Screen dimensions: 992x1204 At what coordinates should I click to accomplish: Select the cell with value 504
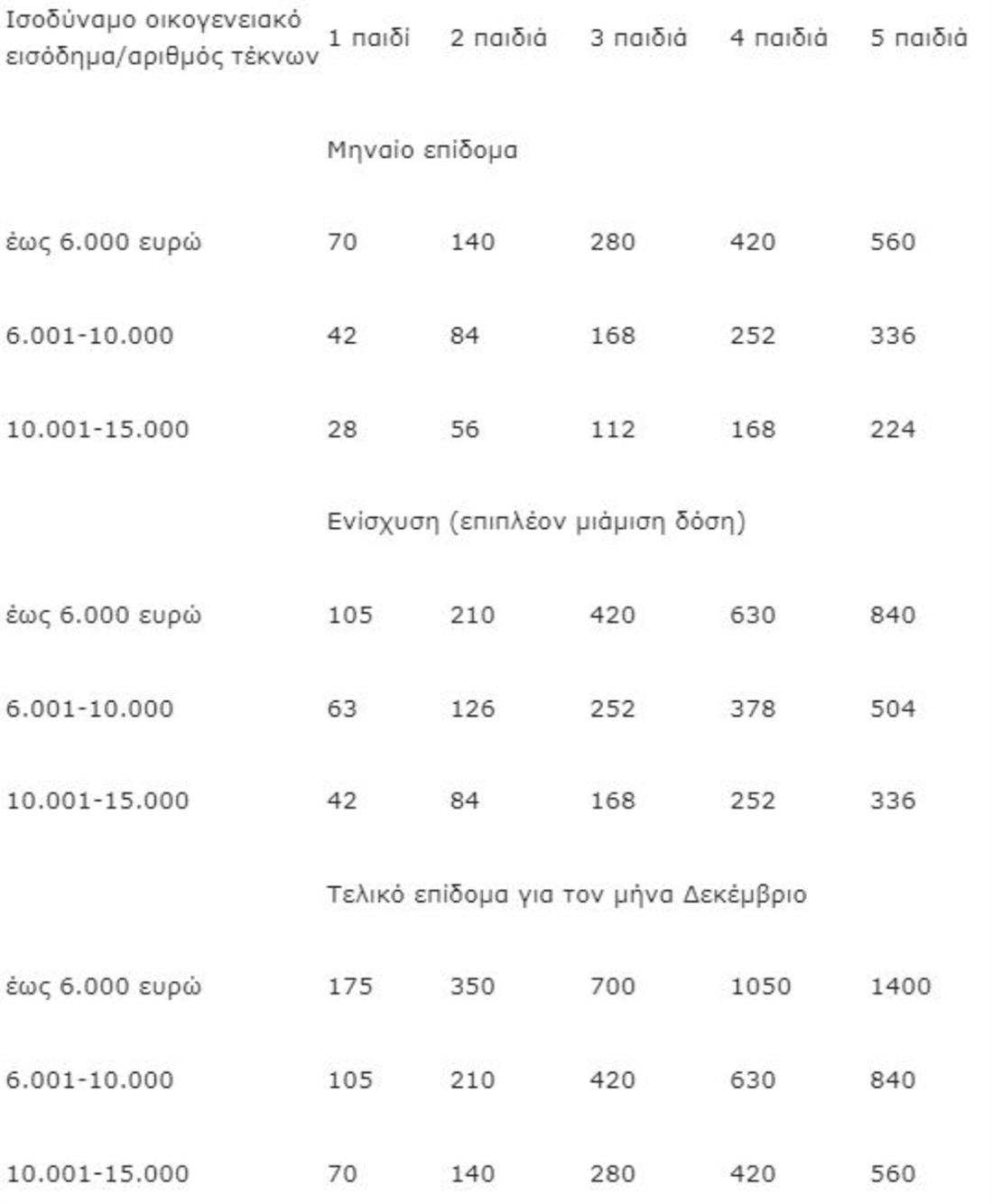893,709
